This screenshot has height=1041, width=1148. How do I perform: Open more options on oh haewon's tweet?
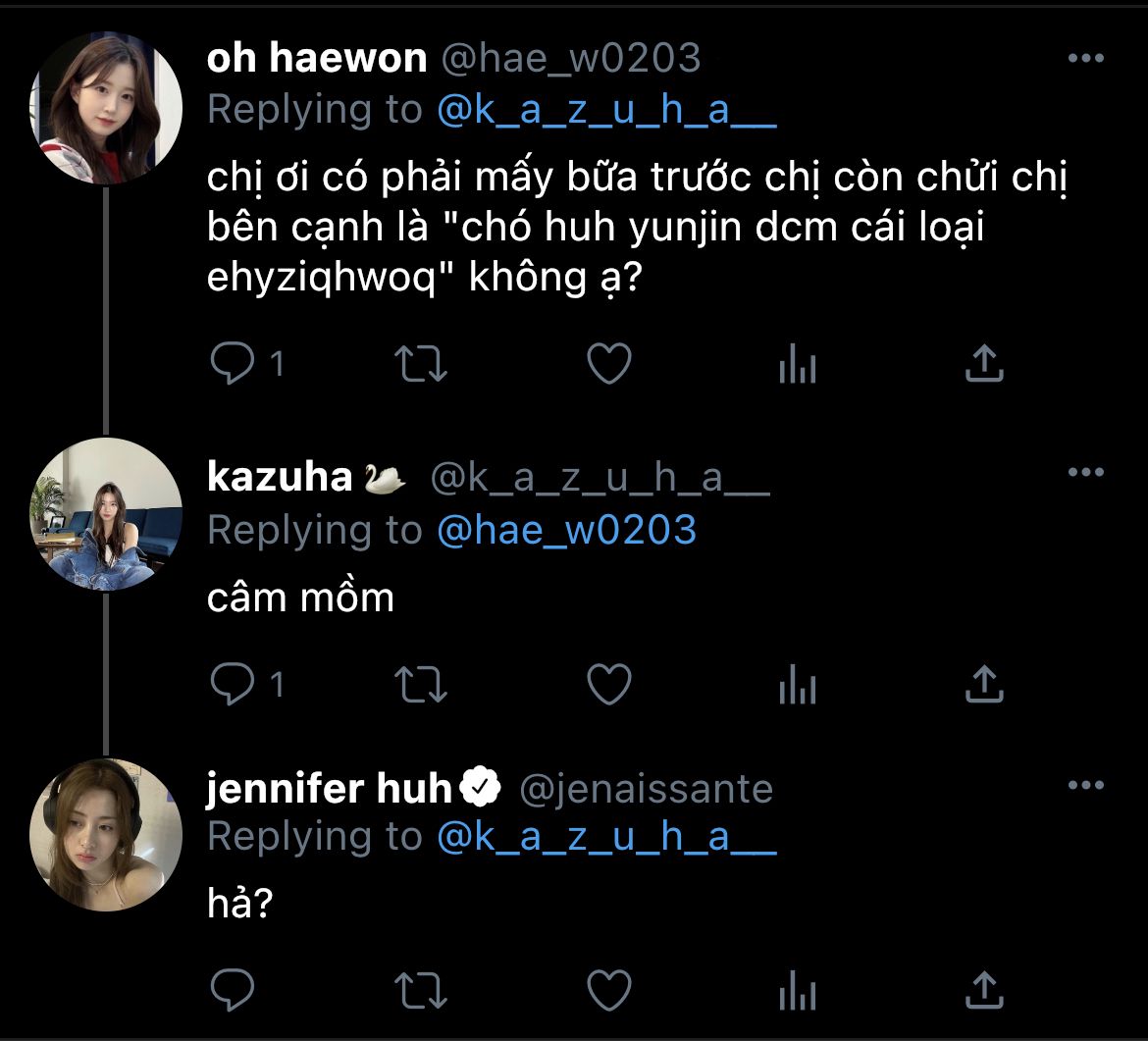click(x=1085, y=59)
